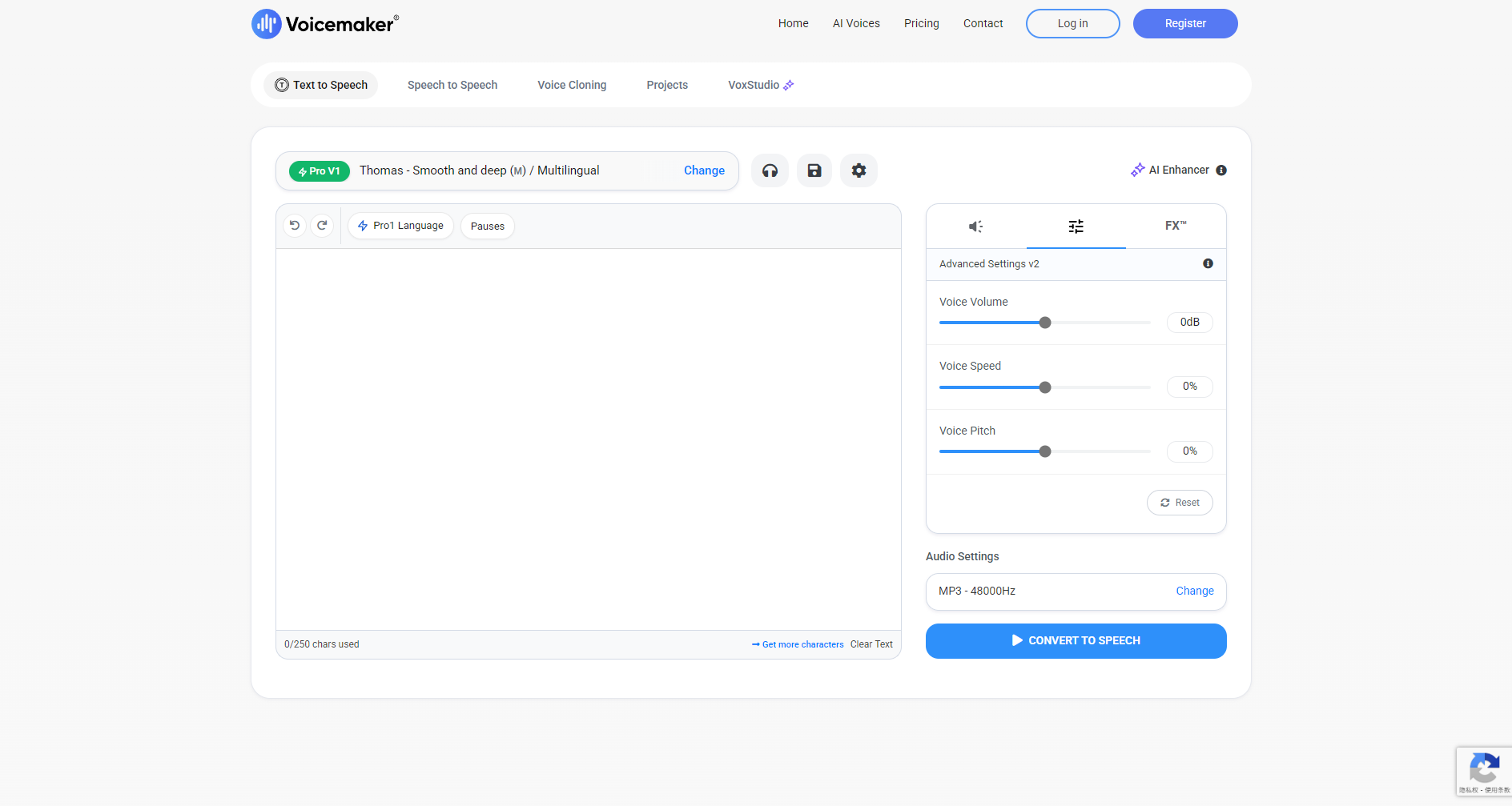
Task: Follow the Get more characters link
Action: click(798, 644)
